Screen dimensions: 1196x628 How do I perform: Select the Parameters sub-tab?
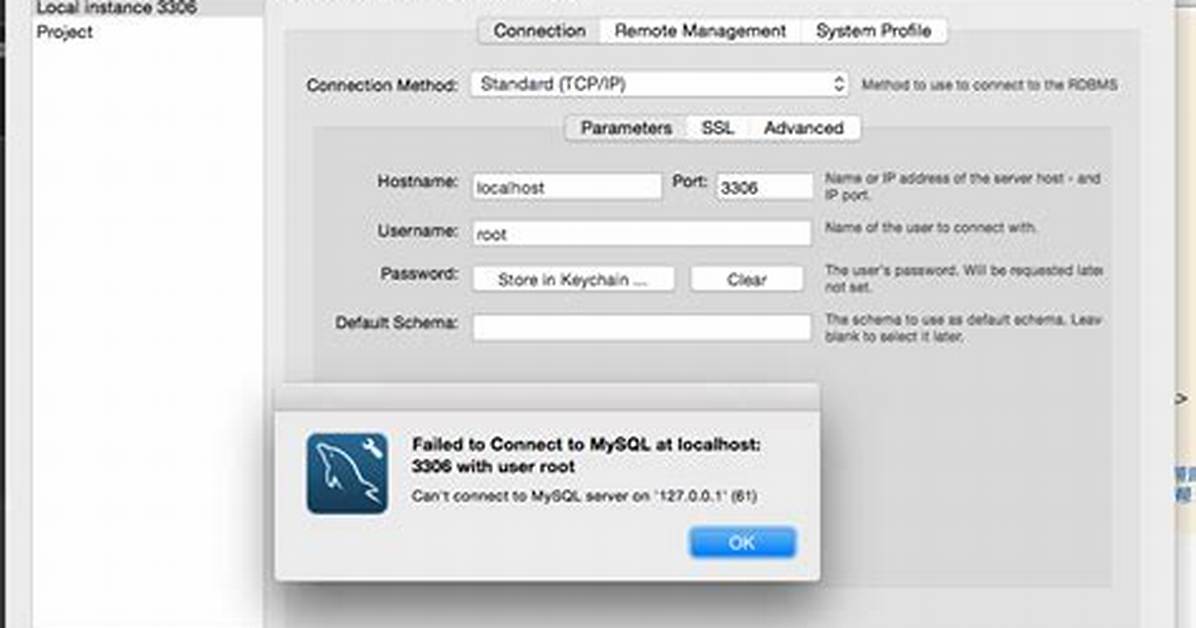tap(626, 127)
